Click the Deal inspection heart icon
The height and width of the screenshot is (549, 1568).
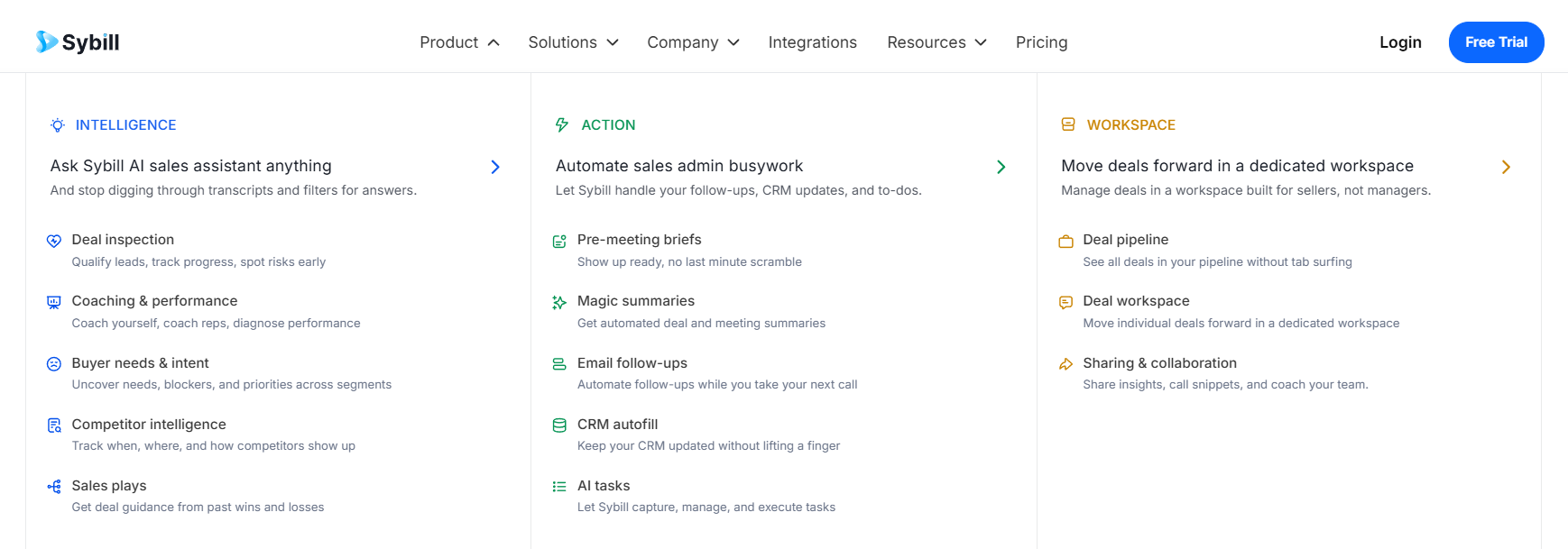point(54,241)
